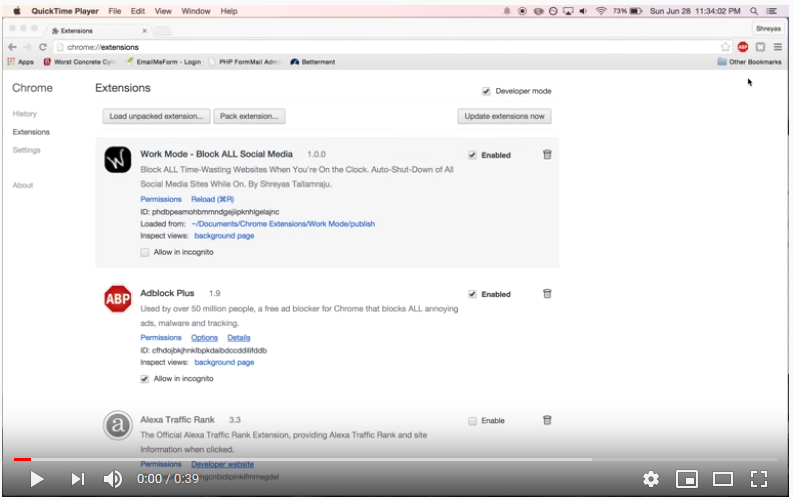Skip to next video
This screenshot has width=793, height=500.
(x=78, y=479)
